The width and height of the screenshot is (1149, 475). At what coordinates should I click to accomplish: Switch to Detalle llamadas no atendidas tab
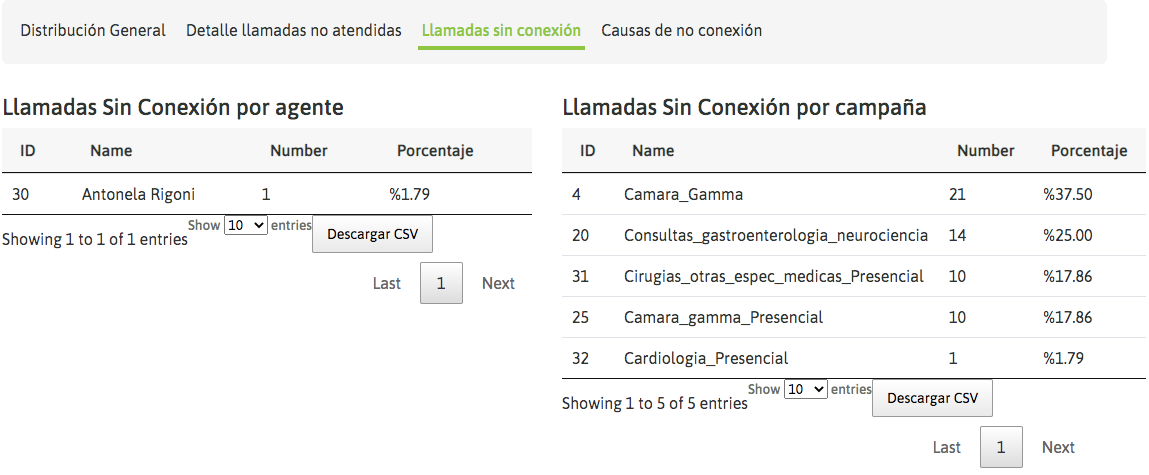[294, 31]
